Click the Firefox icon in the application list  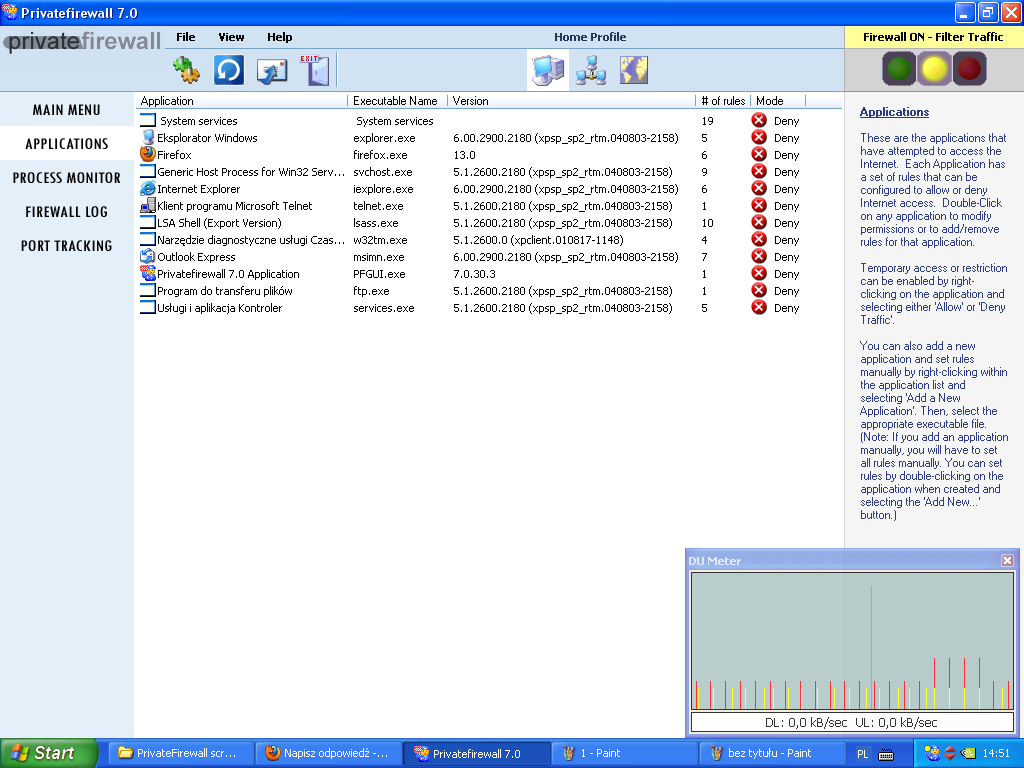[x=148, y=154]
